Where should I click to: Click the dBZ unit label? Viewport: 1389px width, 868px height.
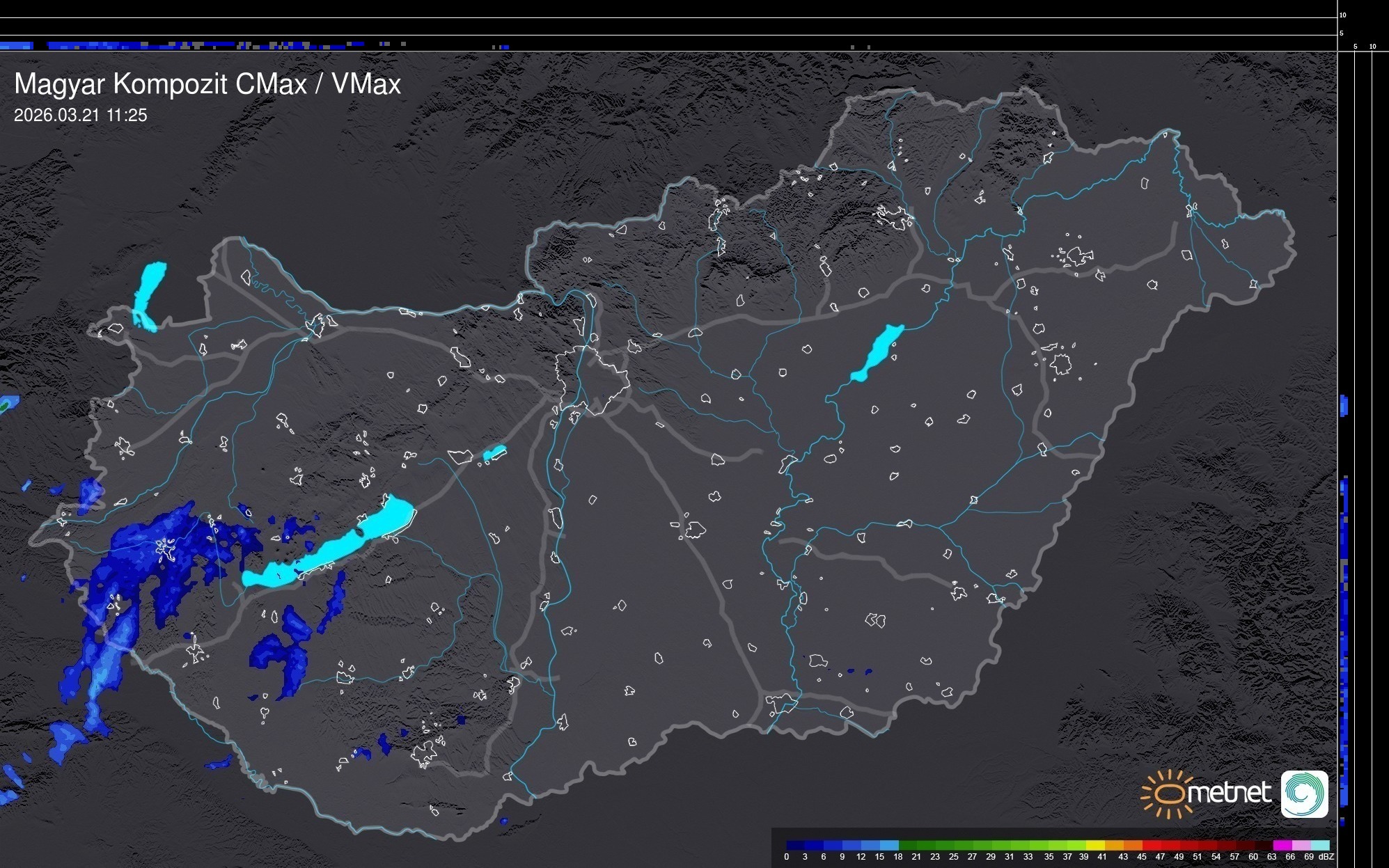1326,857
